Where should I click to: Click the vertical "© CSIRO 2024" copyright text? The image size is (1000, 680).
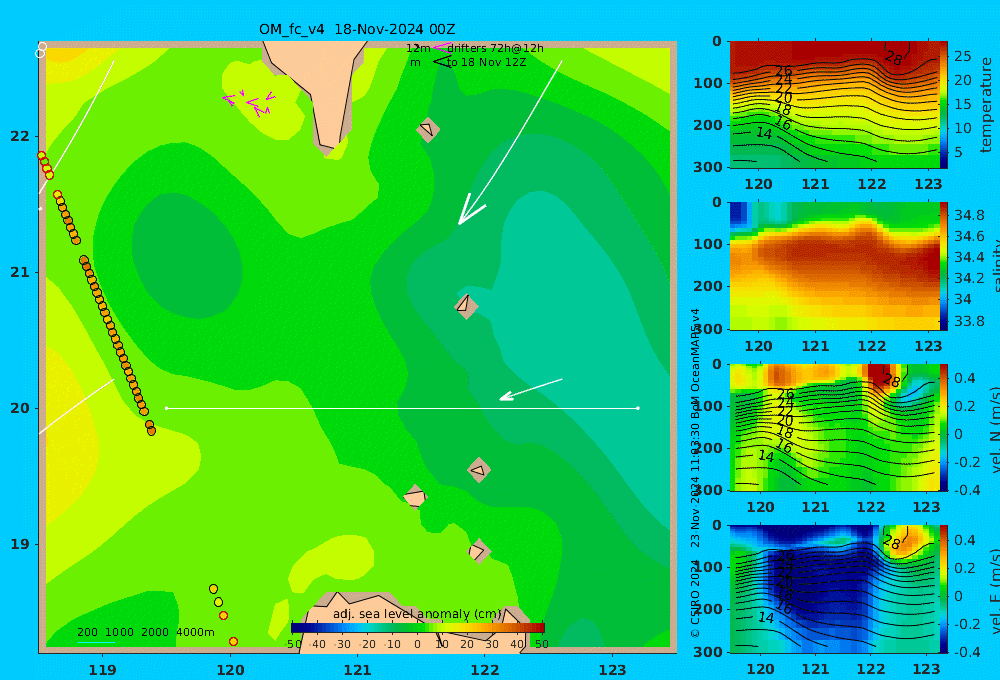coord(695,597)
